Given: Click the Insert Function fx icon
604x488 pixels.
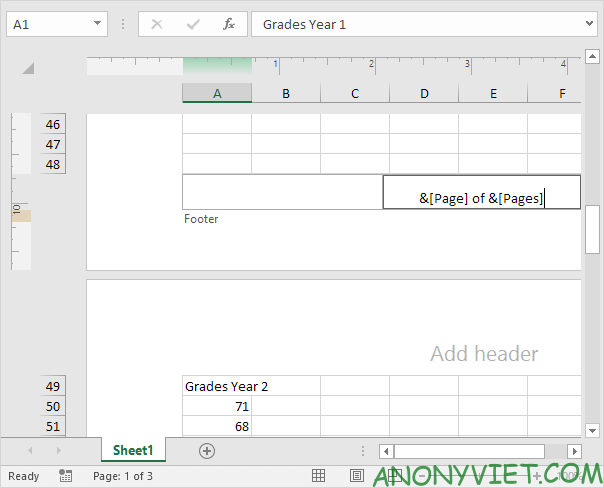Looking at the screenshot, I should [228, 23].
